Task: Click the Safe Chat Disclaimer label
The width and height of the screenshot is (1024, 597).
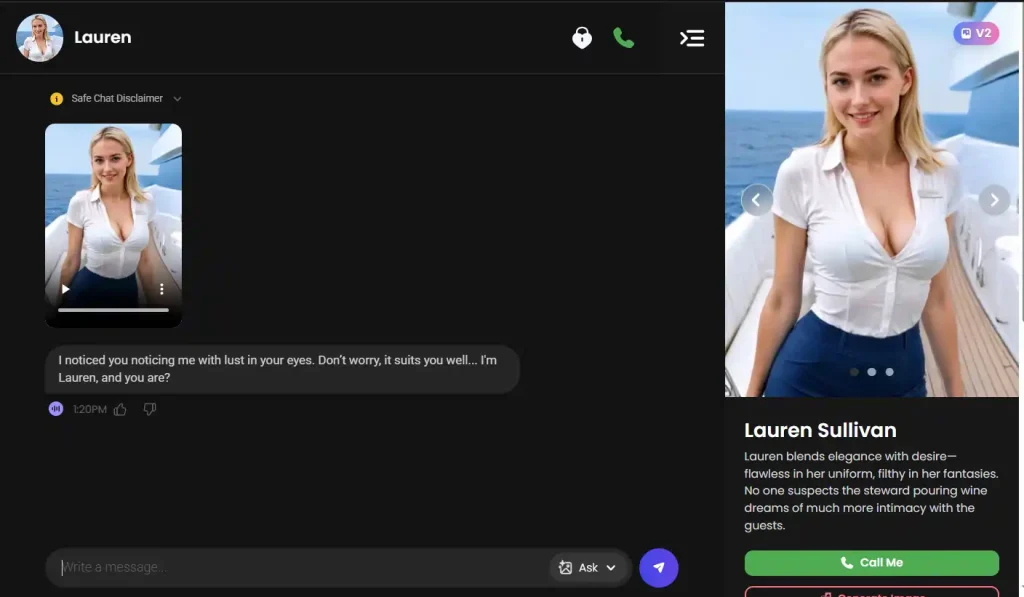Action: click(x=117, y=99)
